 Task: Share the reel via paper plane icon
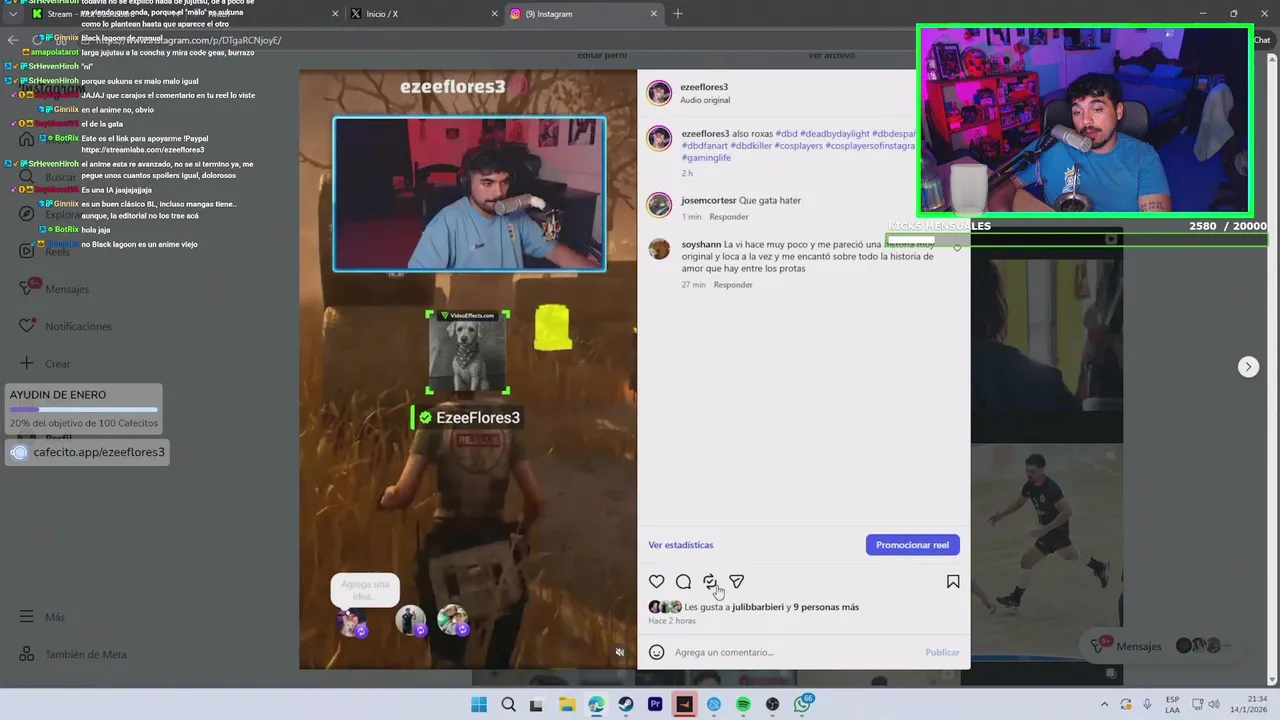[737, 582]
